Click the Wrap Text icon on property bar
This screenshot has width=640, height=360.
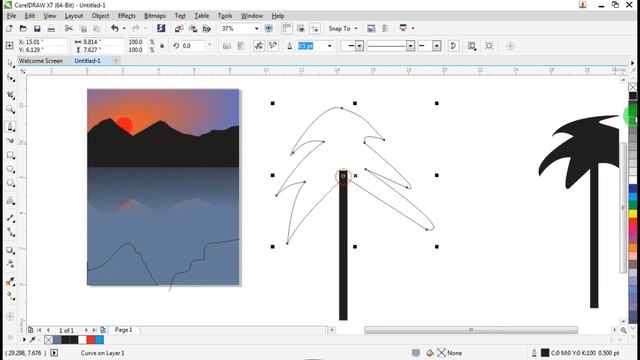pyautogui.click(x=472, y=46)
